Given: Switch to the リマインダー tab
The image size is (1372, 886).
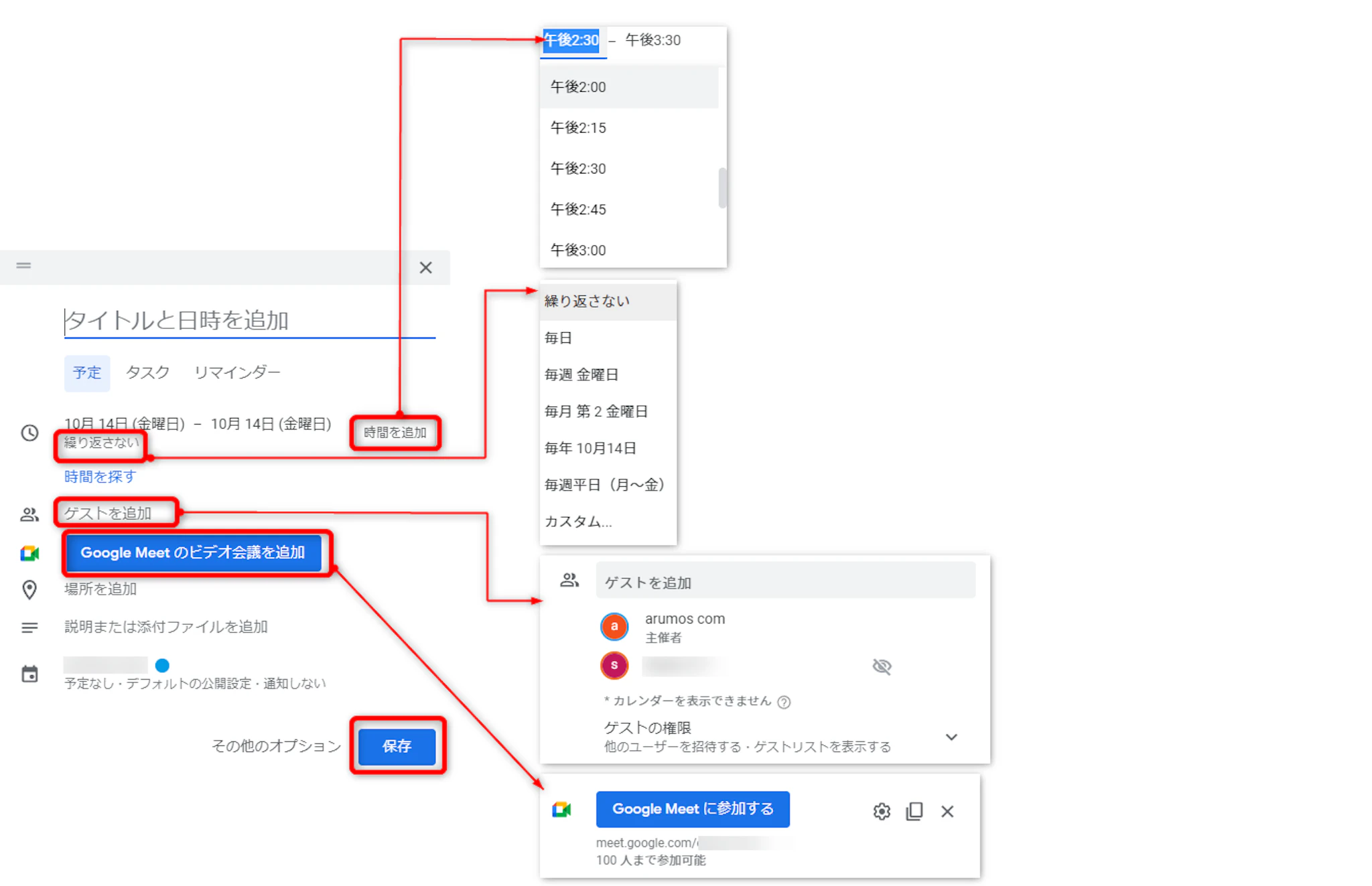Looking at the screenshot, I should 237,372.
